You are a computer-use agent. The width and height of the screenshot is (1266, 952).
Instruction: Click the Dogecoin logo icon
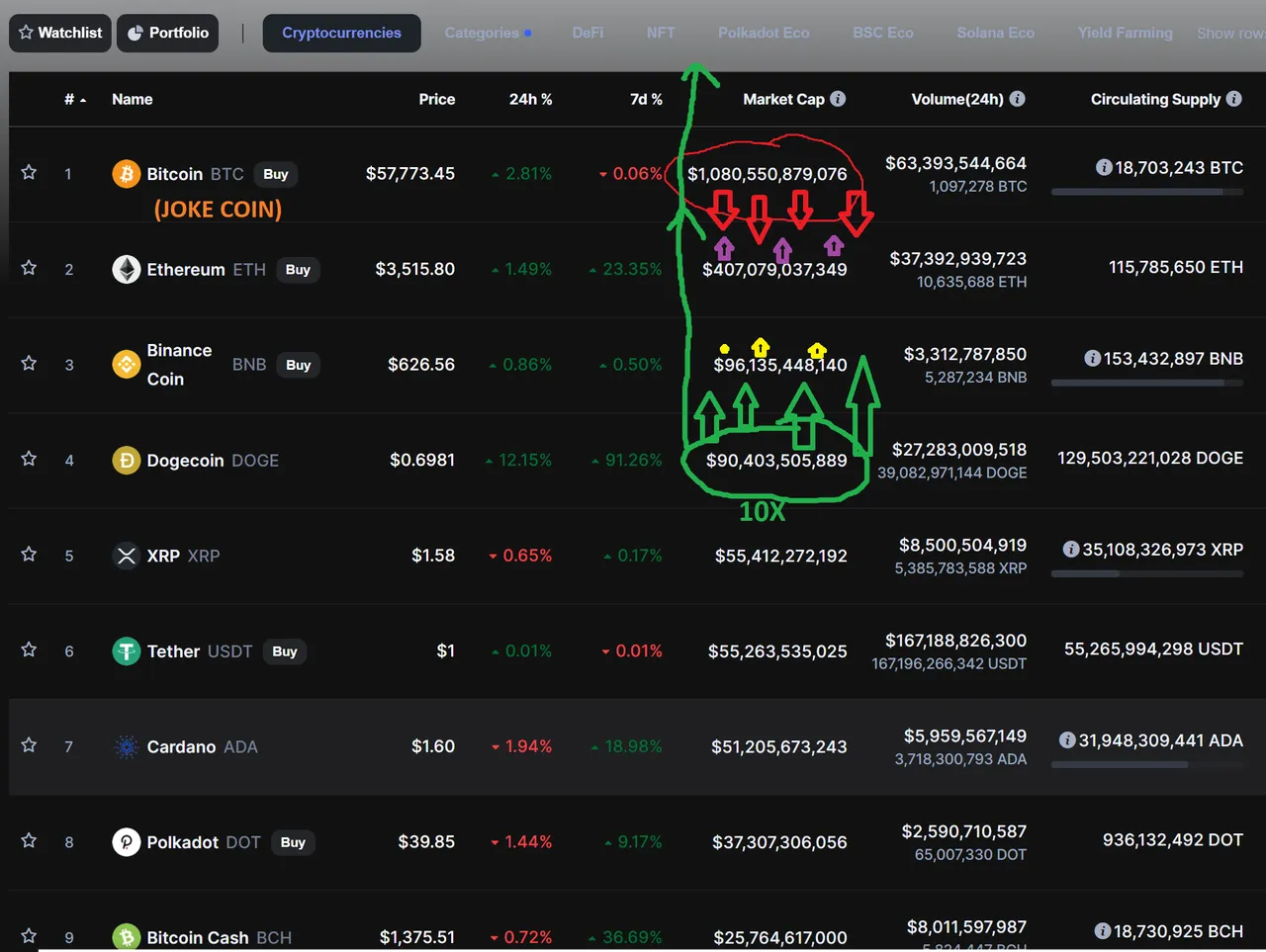[126, 461]
